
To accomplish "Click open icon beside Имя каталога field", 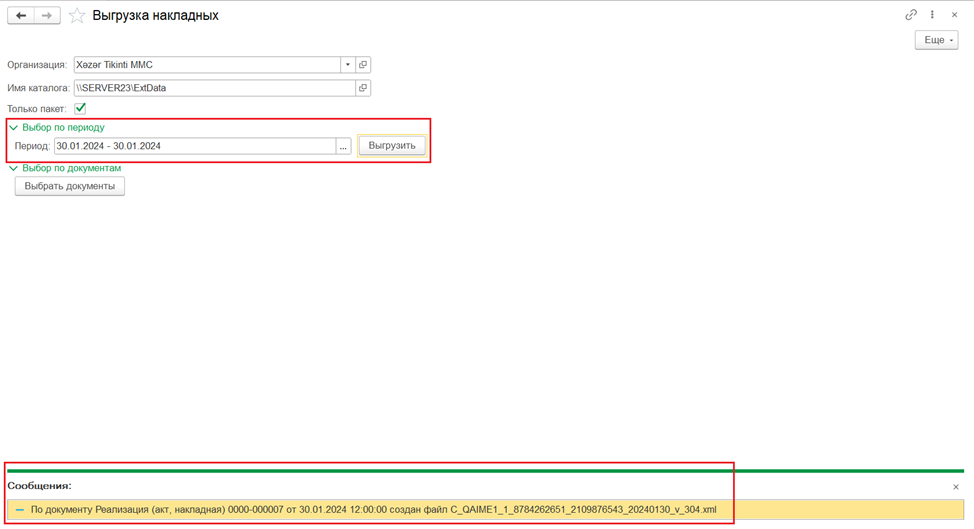I will (x=363, y=88).
